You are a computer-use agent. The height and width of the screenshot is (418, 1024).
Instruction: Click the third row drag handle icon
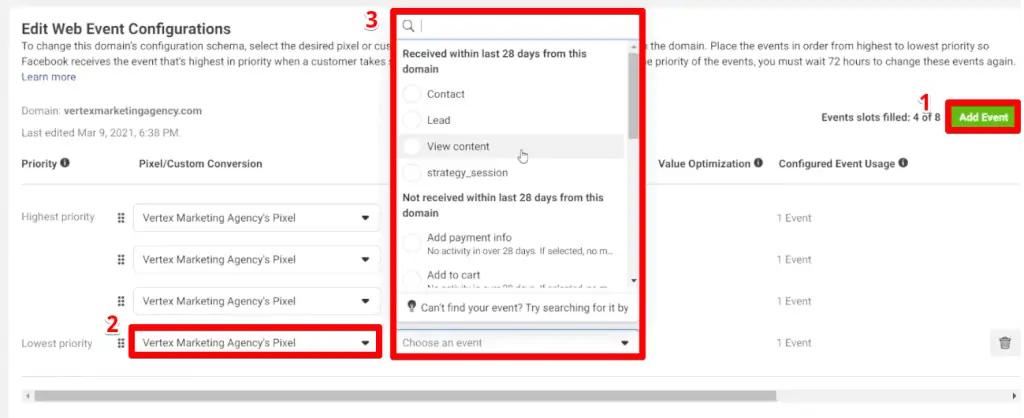point(121,301)
